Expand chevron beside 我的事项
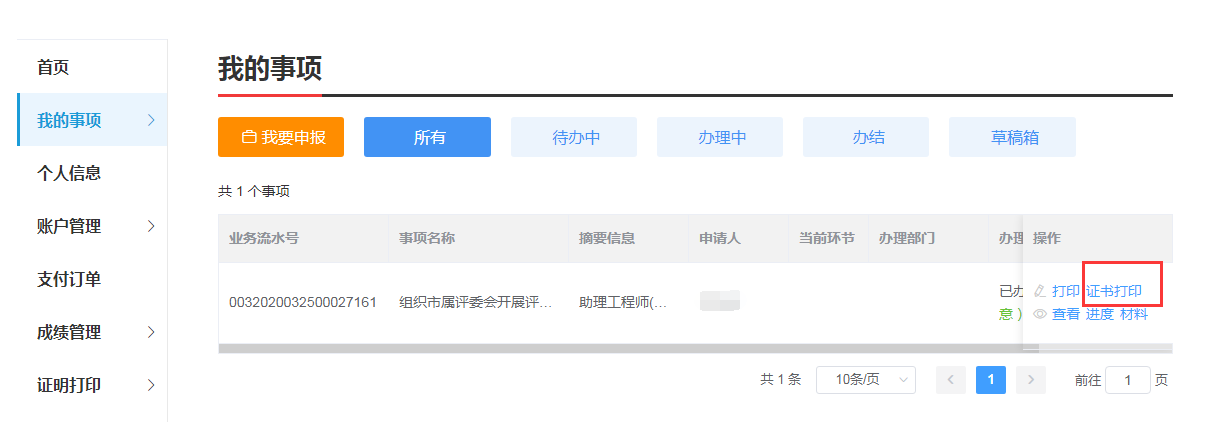Screen dimensions: 1206x444 click(151, 121)
